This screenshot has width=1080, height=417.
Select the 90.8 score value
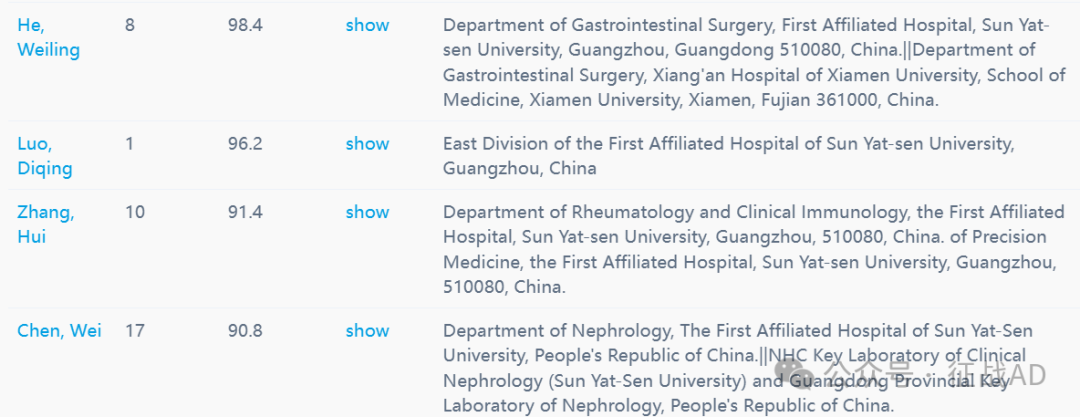[245, 331]
